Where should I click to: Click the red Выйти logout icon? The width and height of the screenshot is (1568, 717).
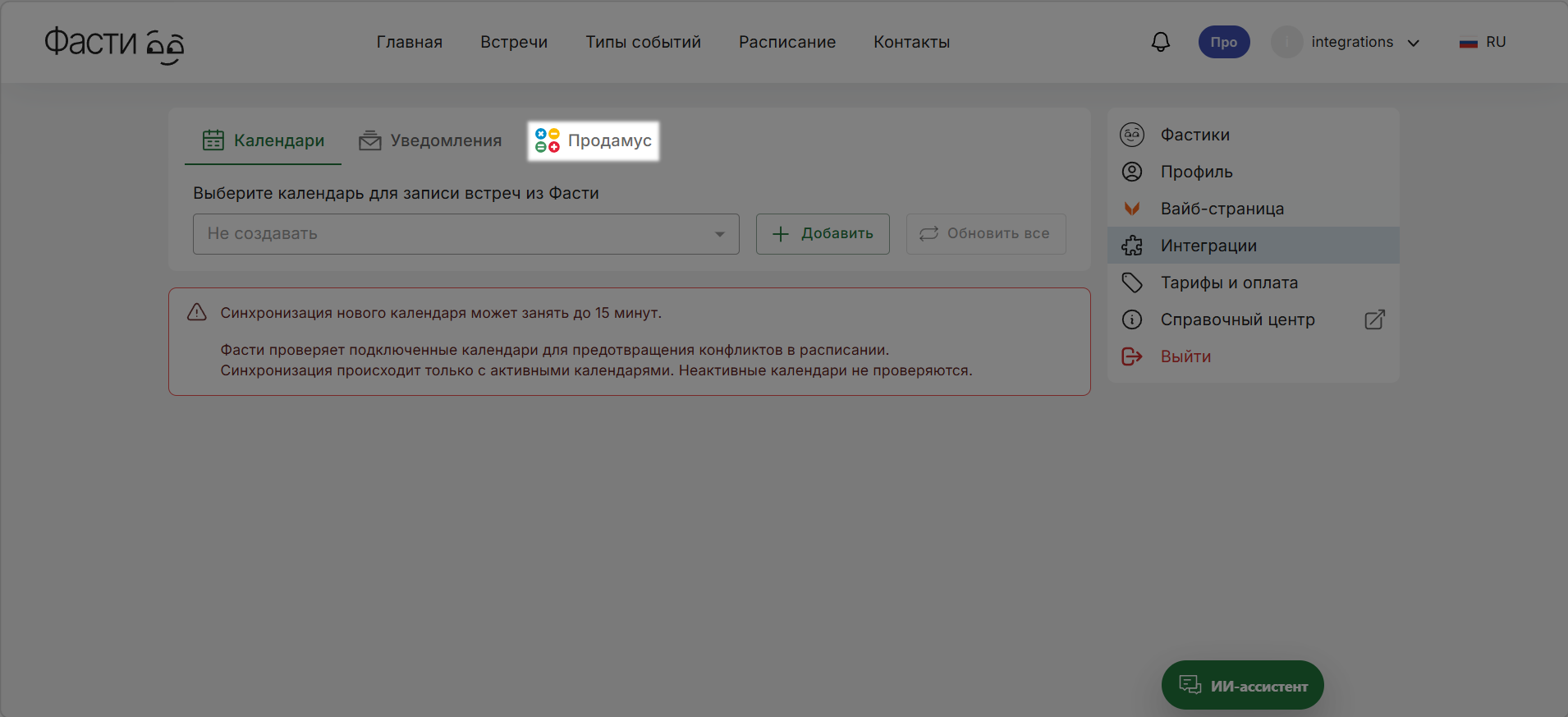tap(1132, 356)
